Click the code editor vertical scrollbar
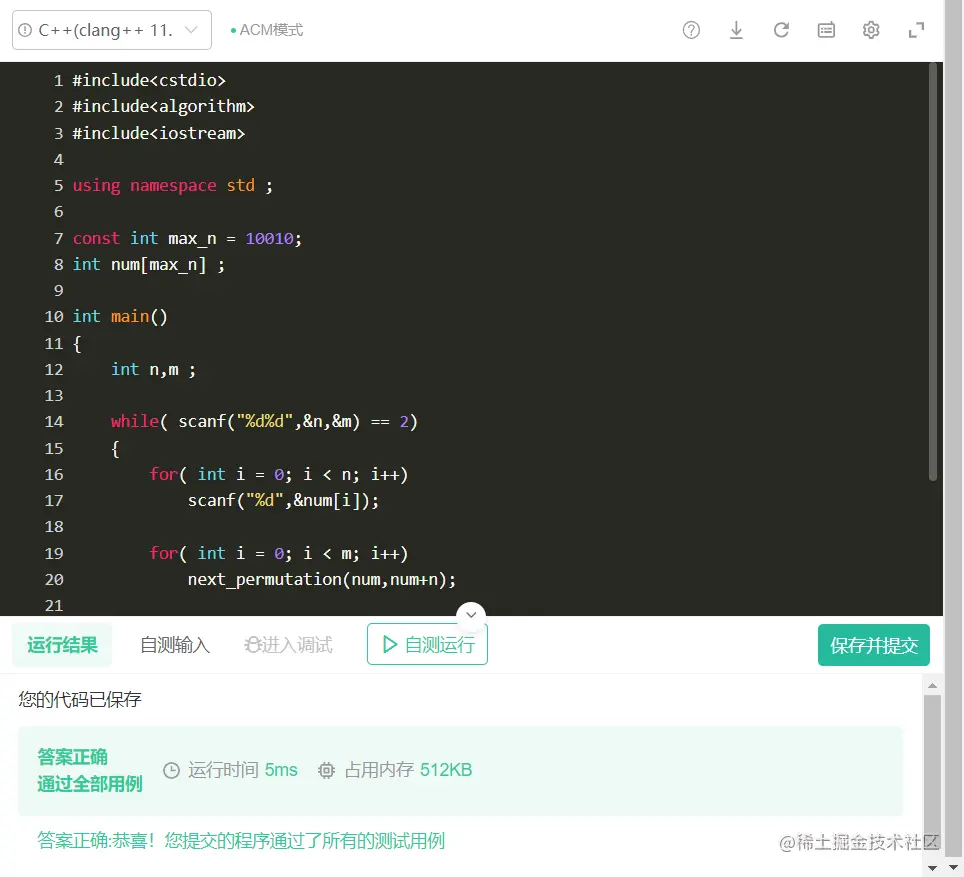Image resolution: width=964 pixels, height=877 pixels. (x=933, y=272)
